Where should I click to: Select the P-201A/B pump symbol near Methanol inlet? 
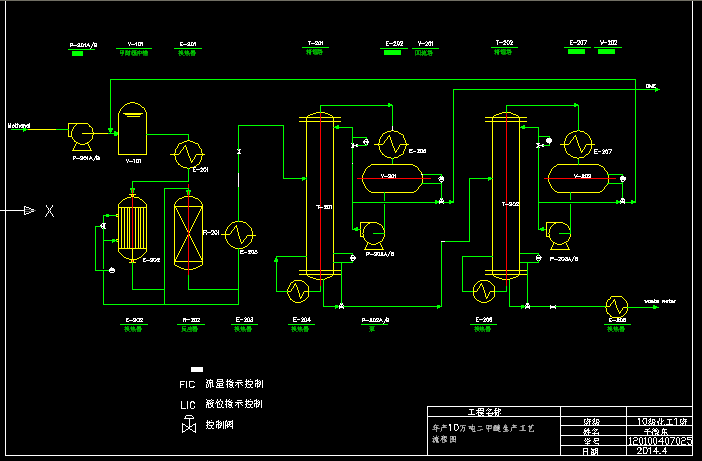[80, 131]
